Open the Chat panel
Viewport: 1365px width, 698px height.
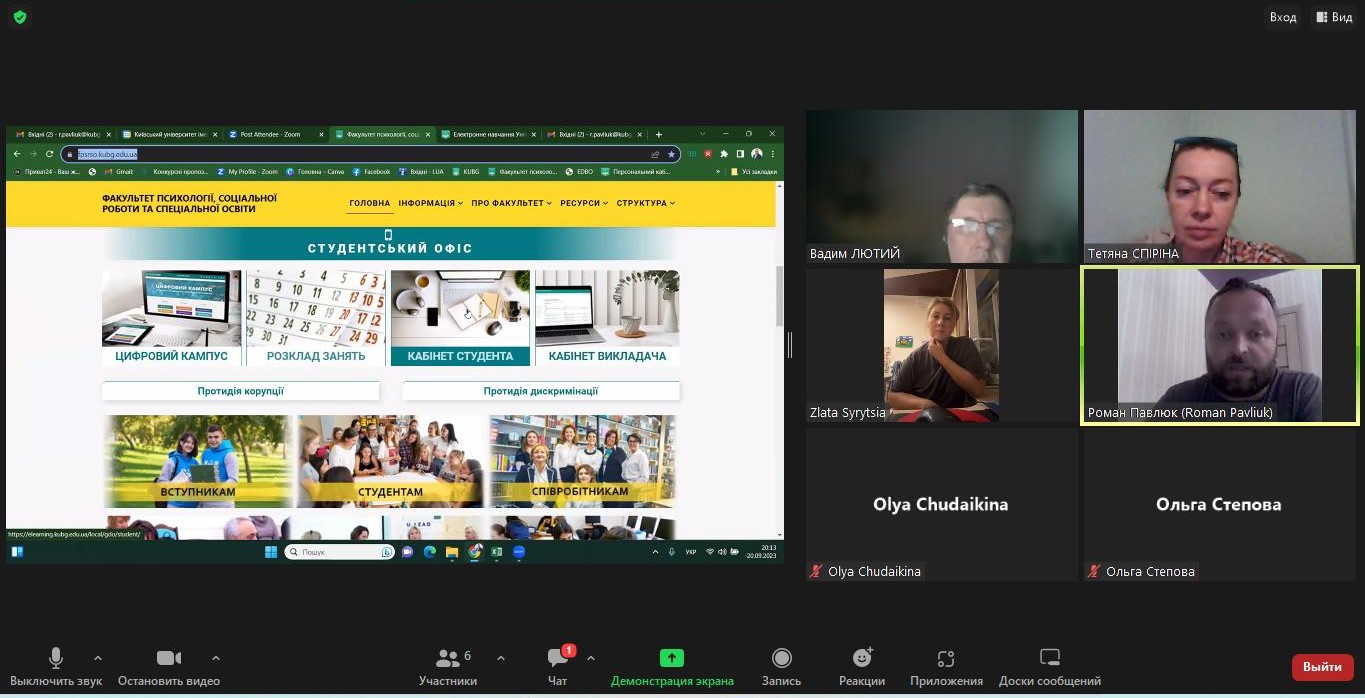point(558,666)
